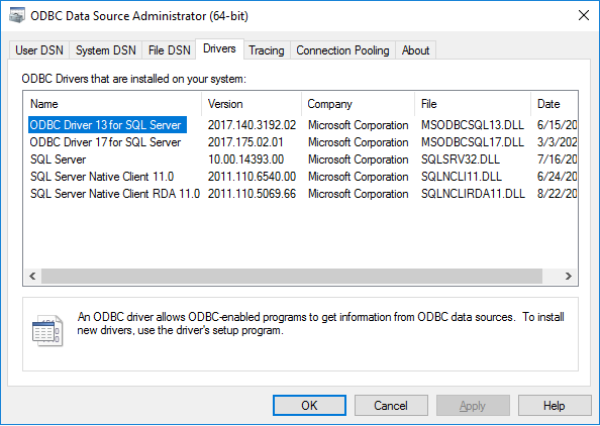Click the ODBC driver info icon
600x426 pixels.
point(47,331)
